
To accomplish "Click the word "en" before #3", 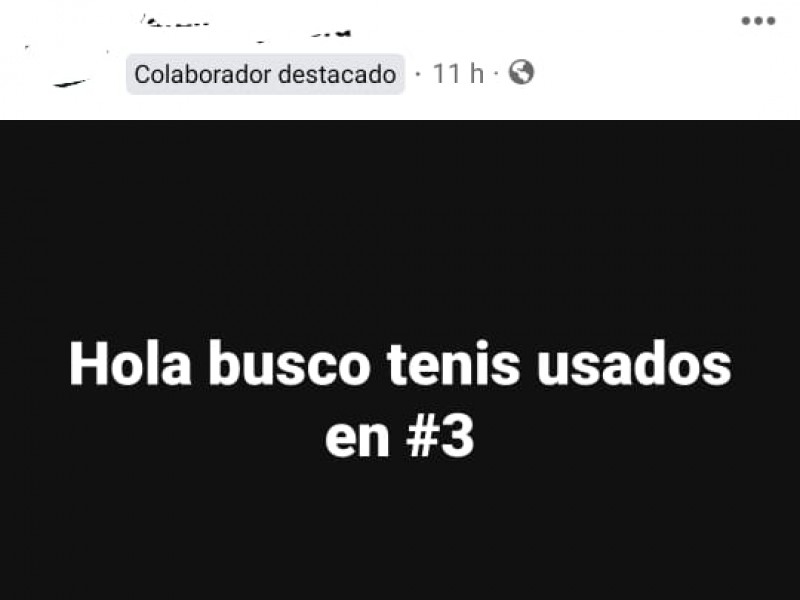I will (x=358, y=440).
